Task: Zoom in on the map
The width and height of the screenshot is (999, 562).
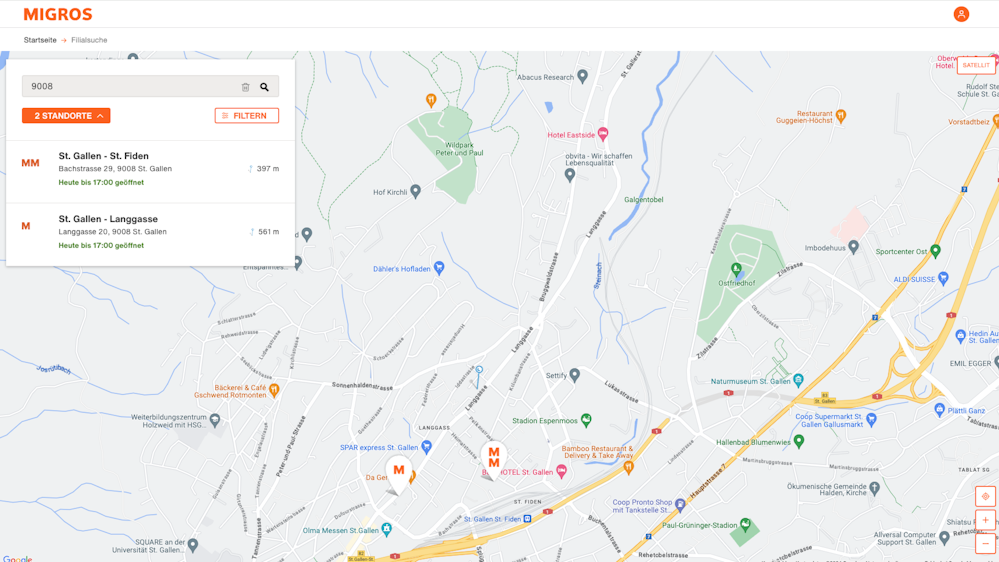Action: 985,520
